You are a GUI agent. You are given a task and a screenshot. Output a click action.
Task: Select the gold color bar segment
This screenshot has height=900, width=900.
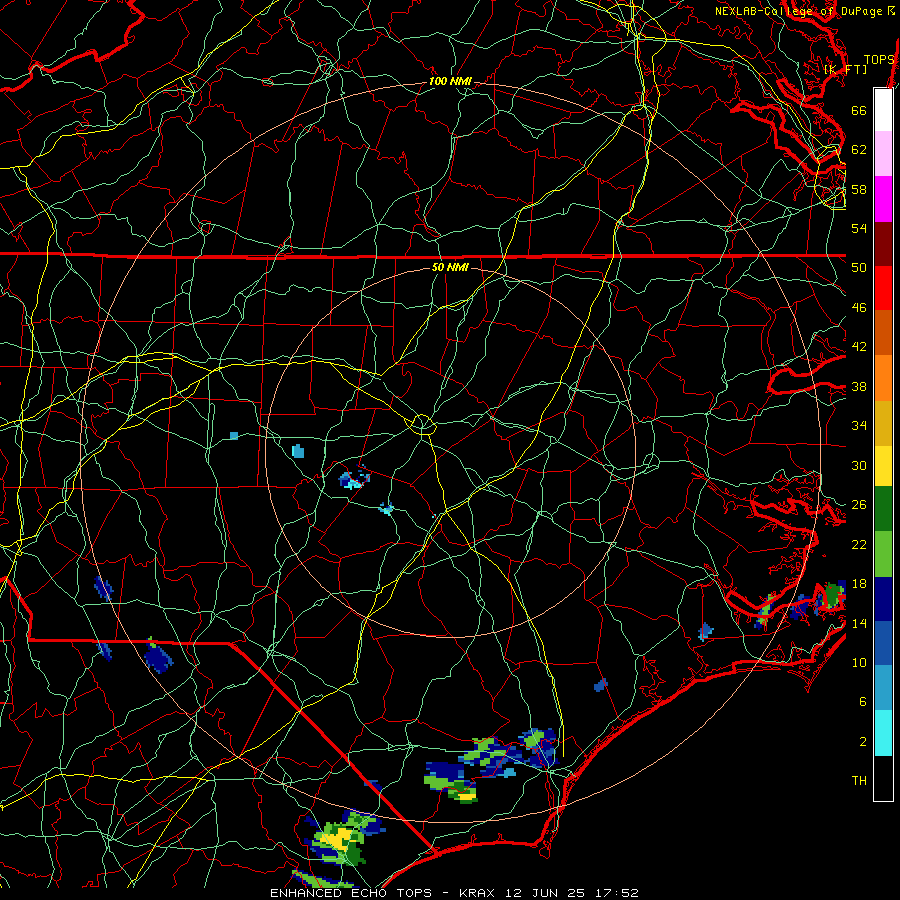[x=883, y=423]
